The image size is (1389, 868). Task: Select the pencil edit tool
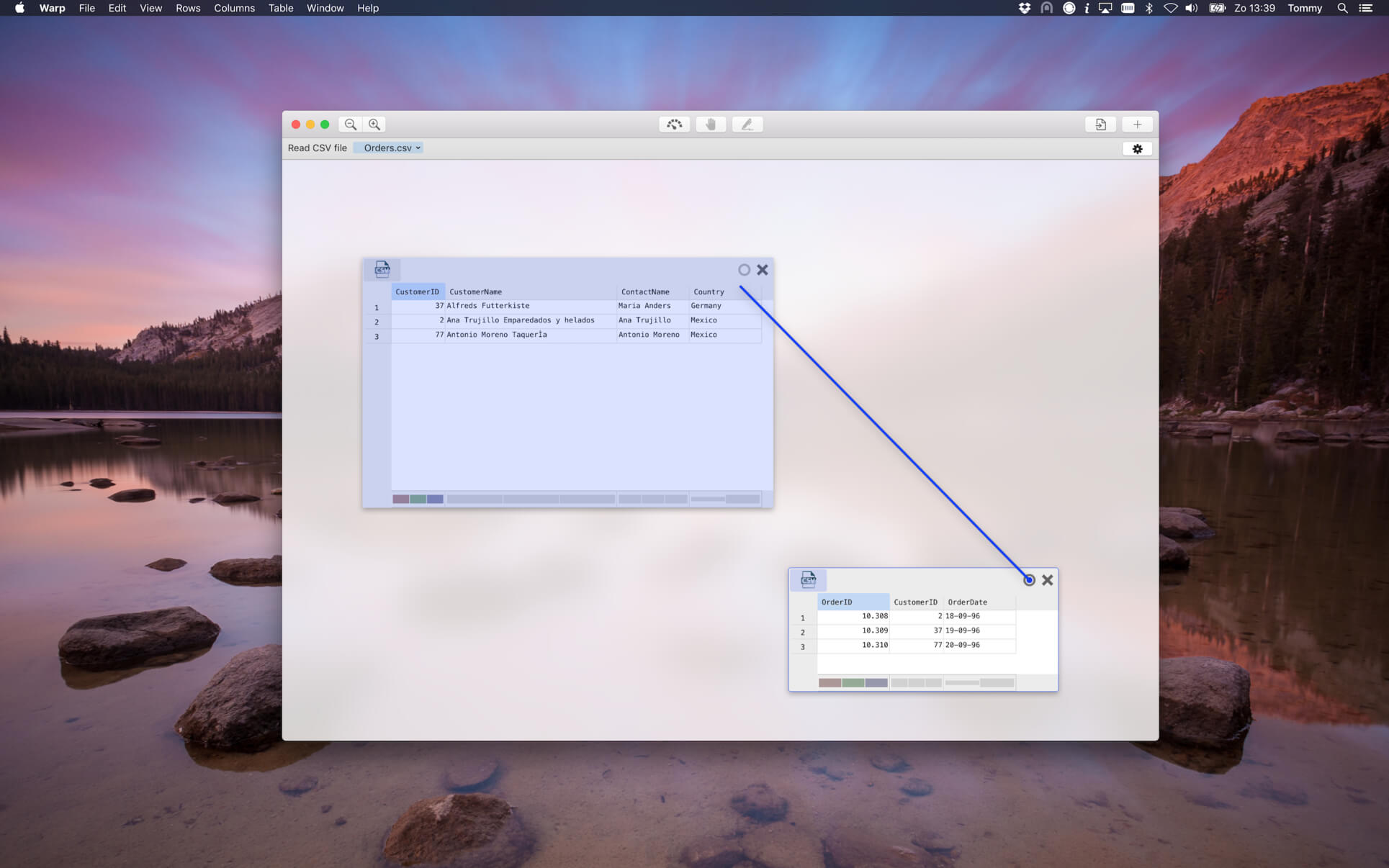(747, 125)
